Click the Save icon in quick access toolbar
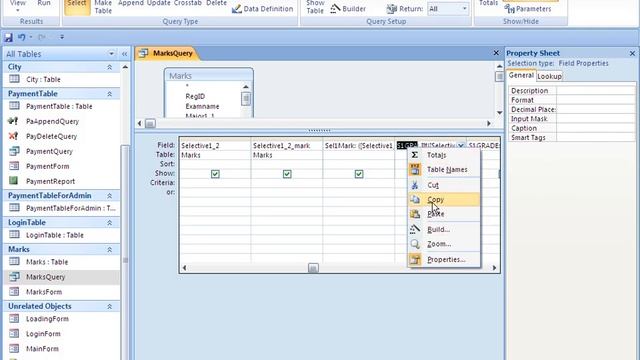640x360 pixels. [8, 37]
